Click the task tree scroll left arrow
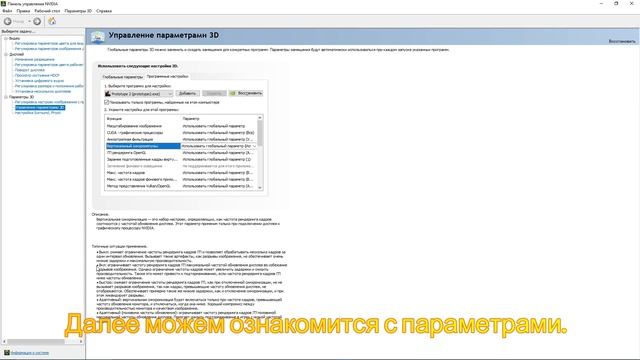This screenshot has width=640, height=360. pyautogui.click(x=4, y=341)
